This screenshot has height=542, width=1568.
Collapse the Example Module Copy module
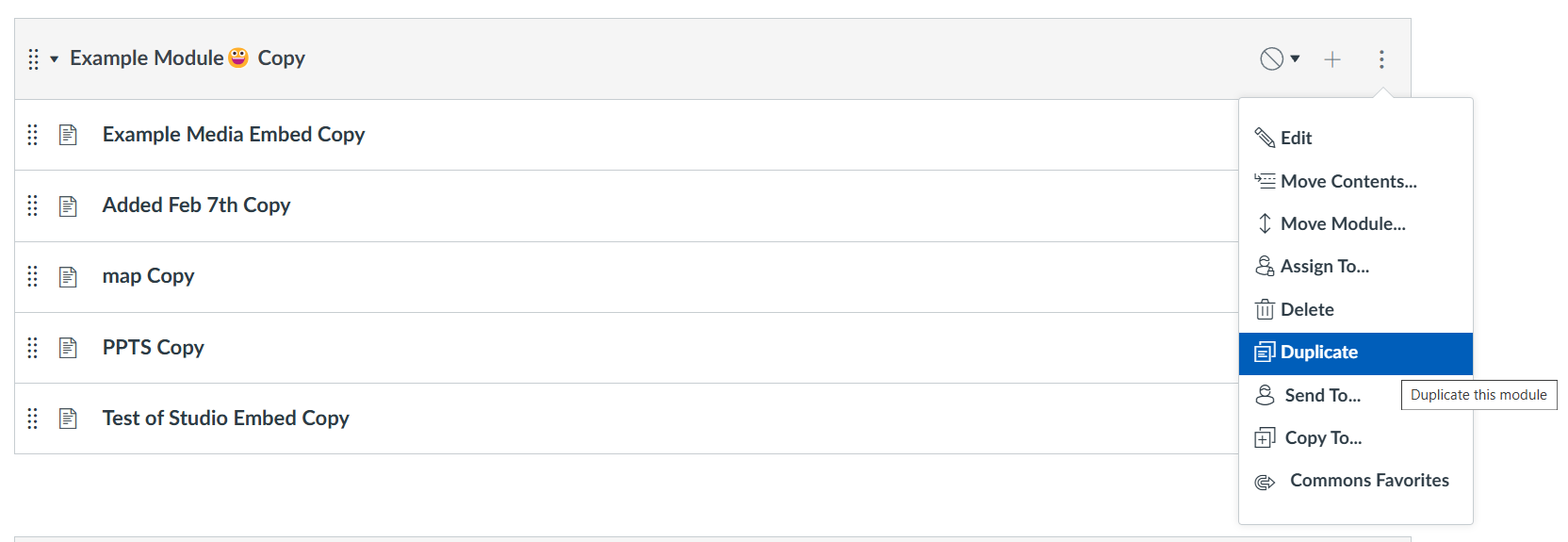coord(55,59)
